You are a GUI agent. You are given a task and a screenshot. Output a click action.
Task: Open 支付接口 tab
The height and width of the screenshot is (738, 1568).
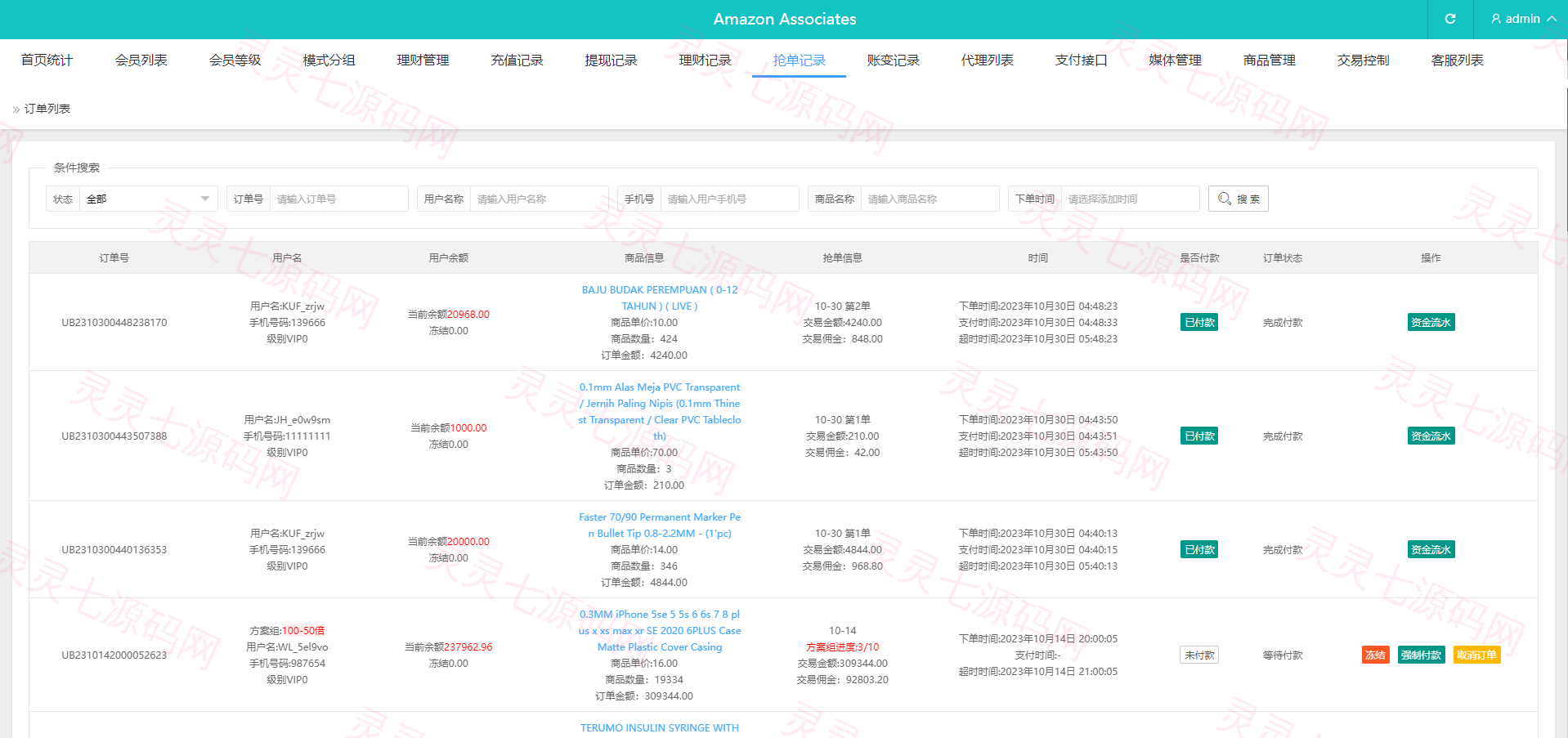[1081, 60]
